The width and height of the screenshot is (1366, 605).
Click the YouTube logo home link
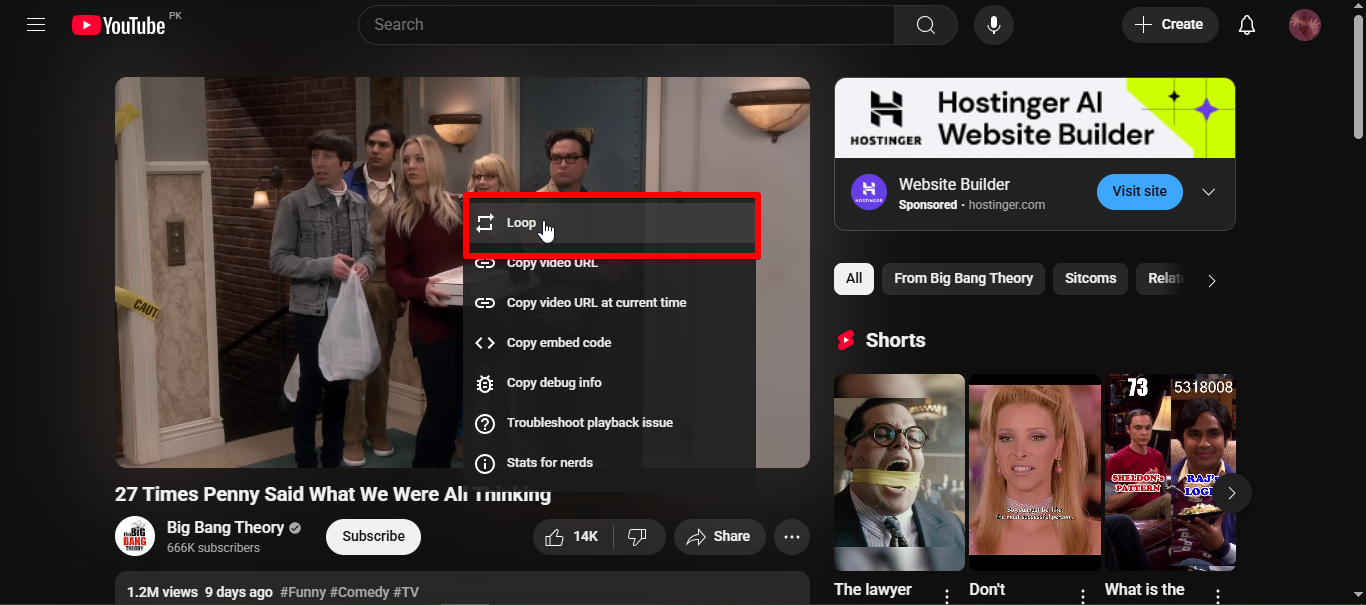click(x=118, y=25)
